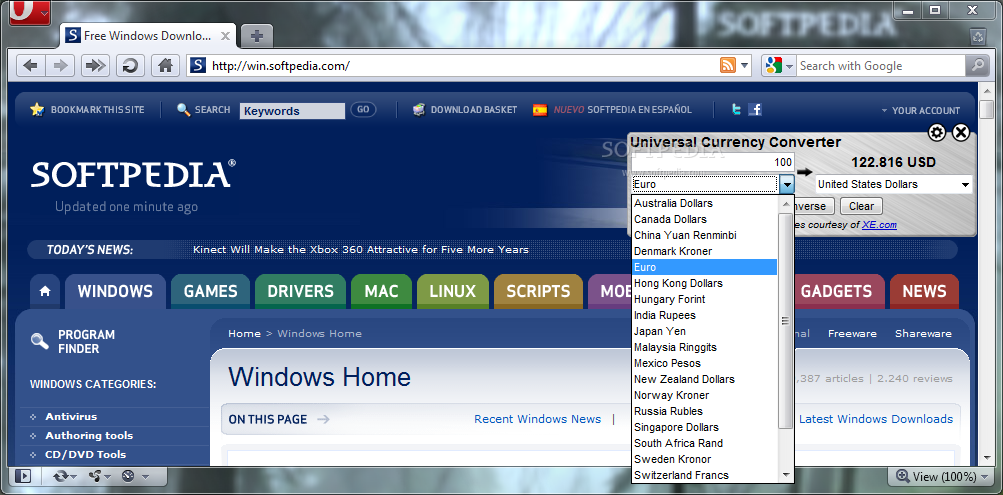Go to the Home page button

click(x=166, y=65)
